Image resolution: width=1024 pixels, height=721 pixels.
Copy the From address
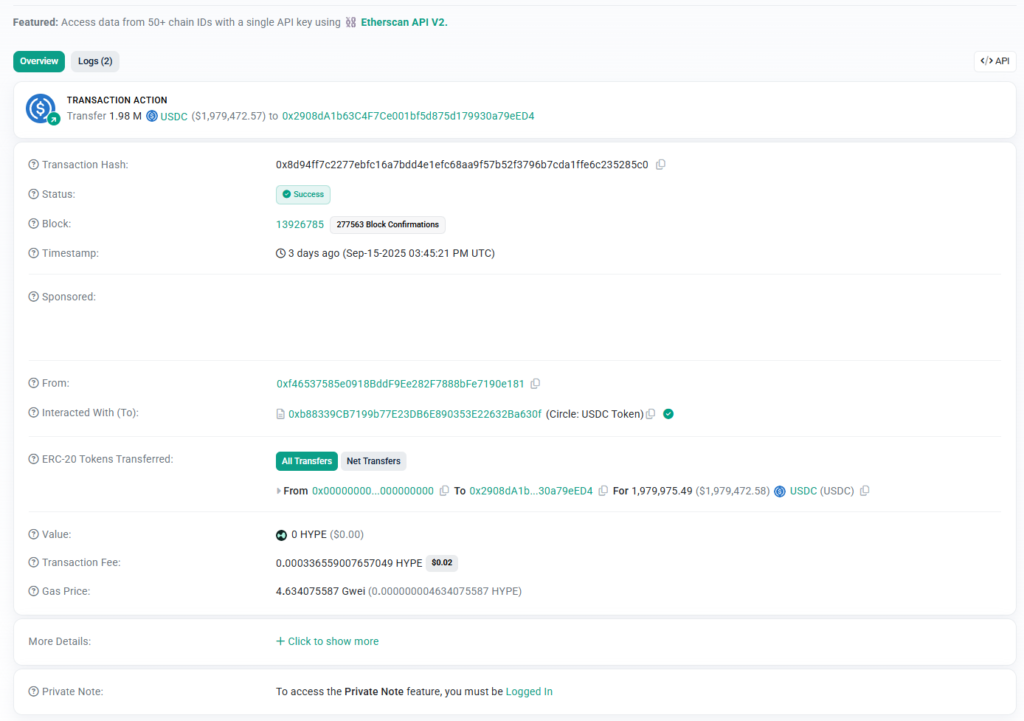(535, 384)
